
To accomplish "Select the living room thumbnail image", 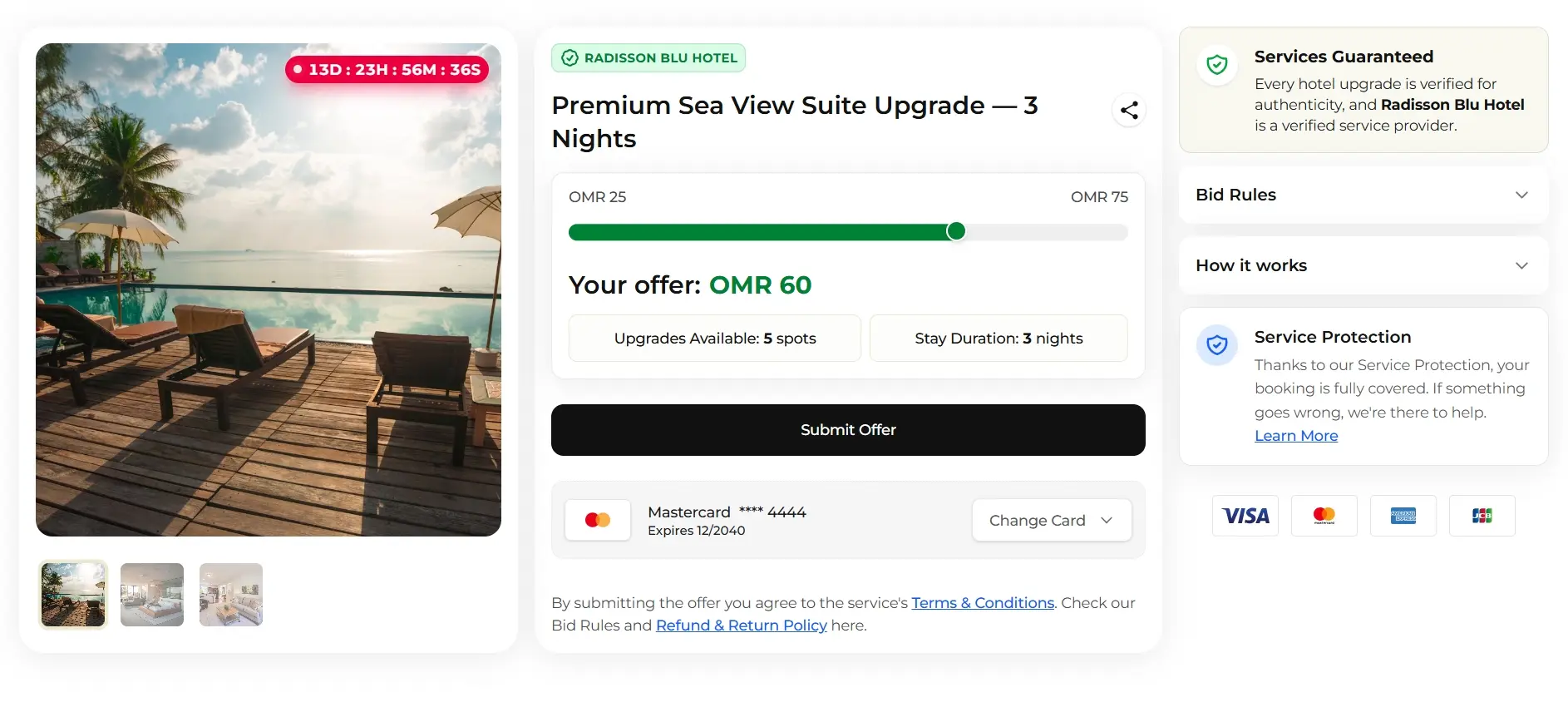I will (231, 595).
